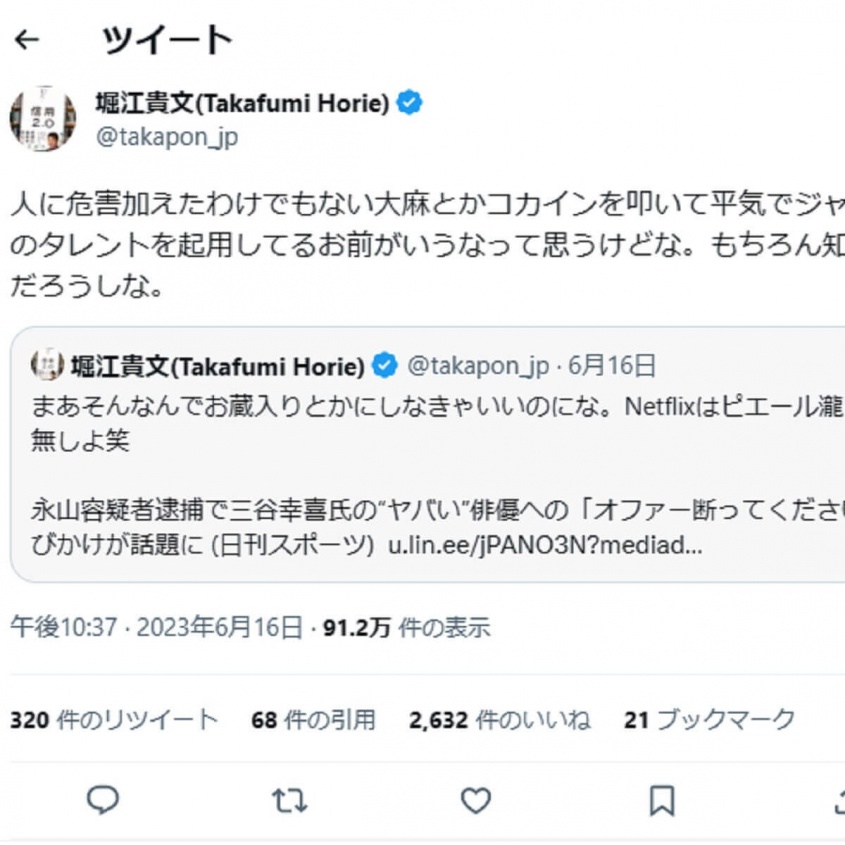Show the 2,632 件のいいね list
Image resolution: width=845 pixels, height=845 pixels.
click(499, 719)
